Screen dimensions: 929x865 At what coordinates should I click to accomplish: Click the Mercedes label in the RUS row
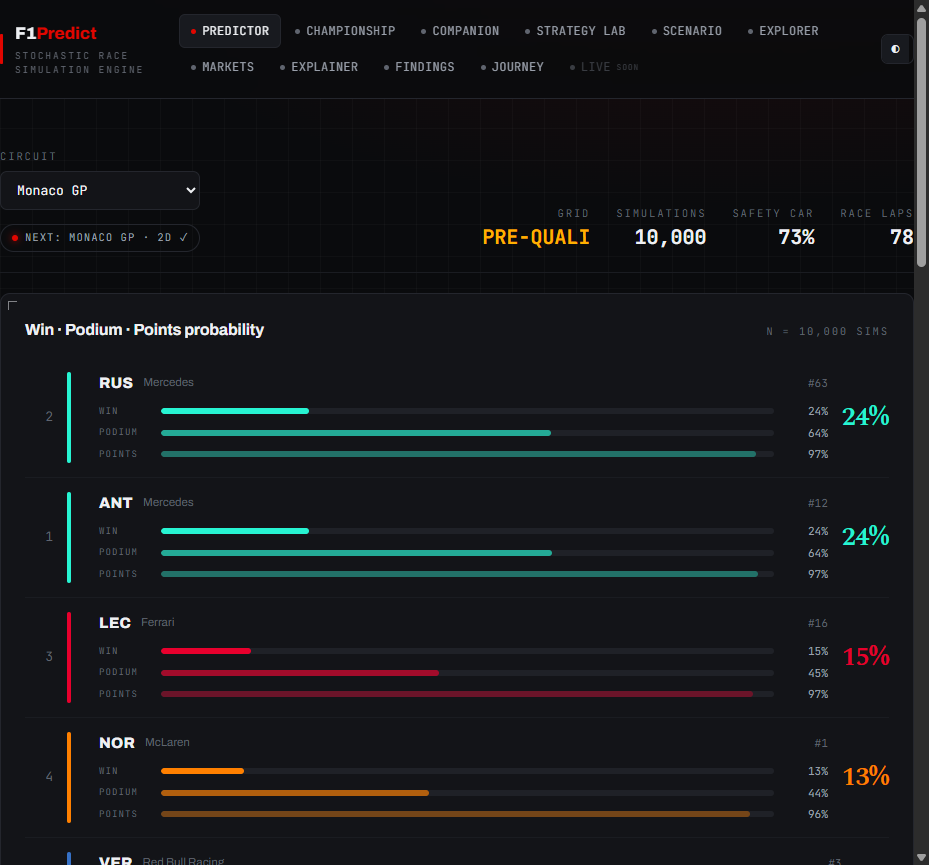[x=168, y=382]
